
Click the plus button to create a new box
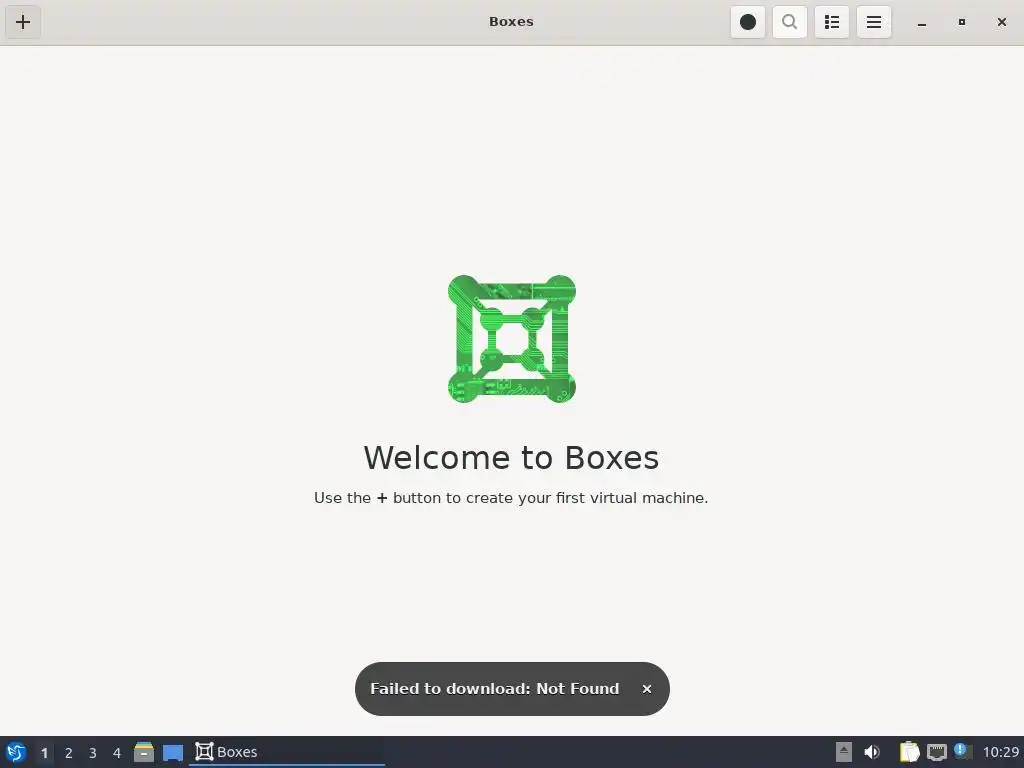(x=23, y=22)
